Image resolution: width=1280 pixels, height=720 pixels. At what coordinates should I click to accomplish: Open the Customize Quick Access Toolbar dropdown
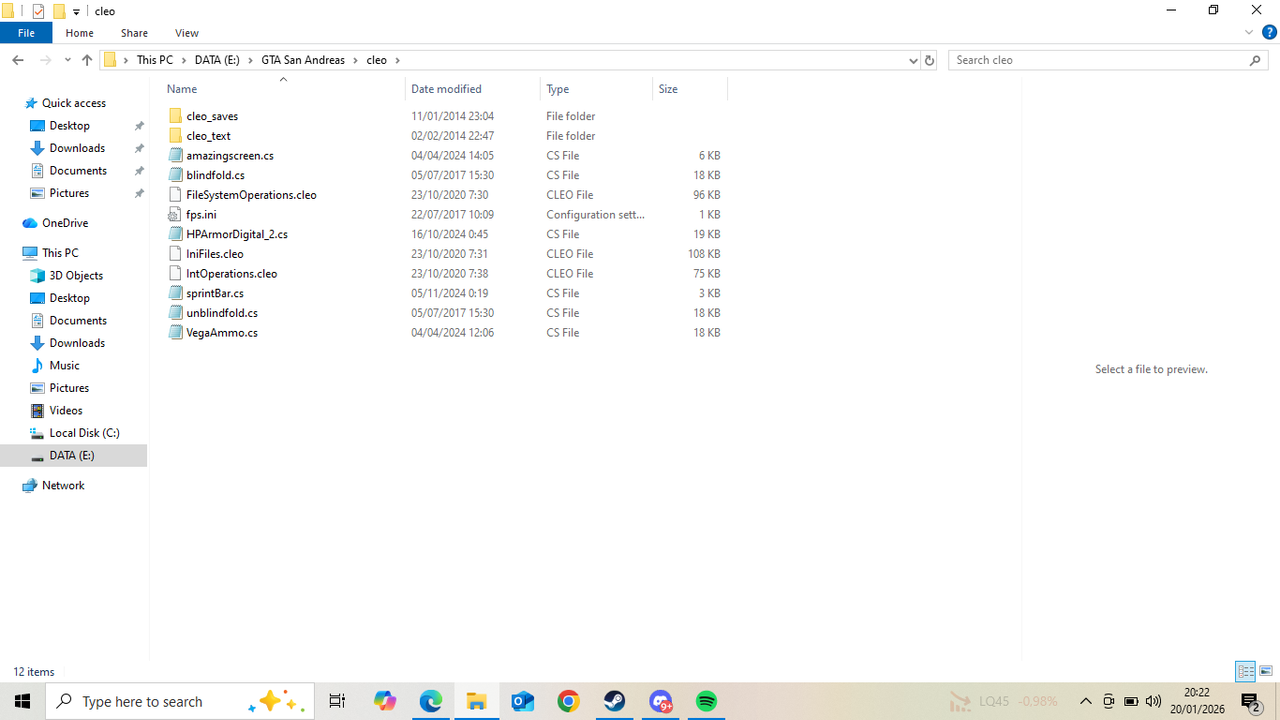point(76,12)
